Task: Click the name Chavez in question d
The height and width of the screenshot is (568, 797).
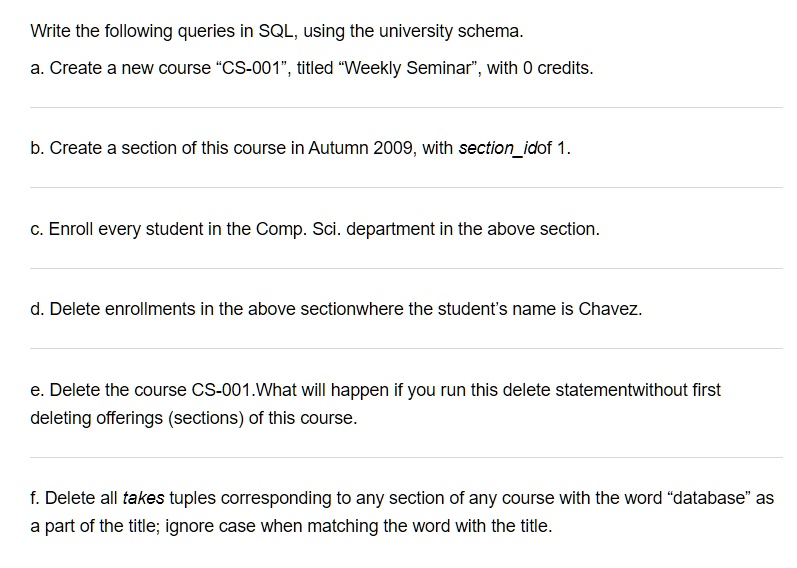Action: (x=610, y=309)
